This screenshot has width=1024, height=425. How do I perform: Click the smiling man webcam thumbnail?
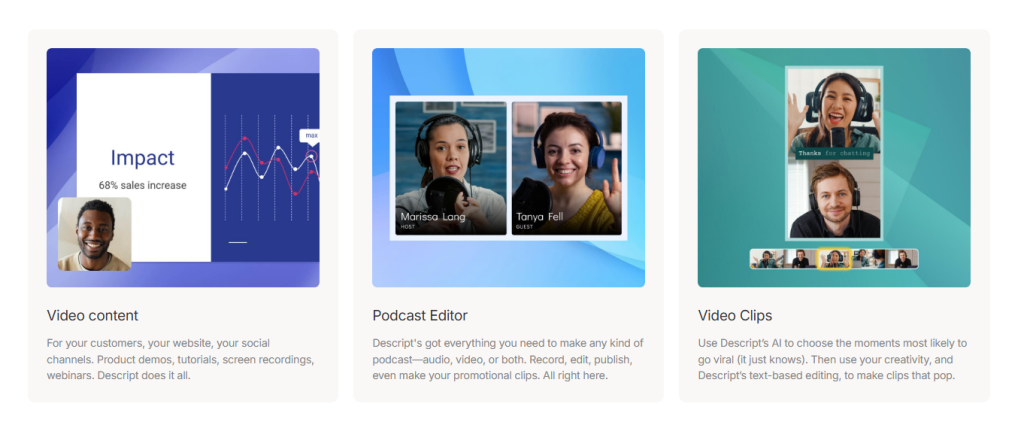click(95, 234)
